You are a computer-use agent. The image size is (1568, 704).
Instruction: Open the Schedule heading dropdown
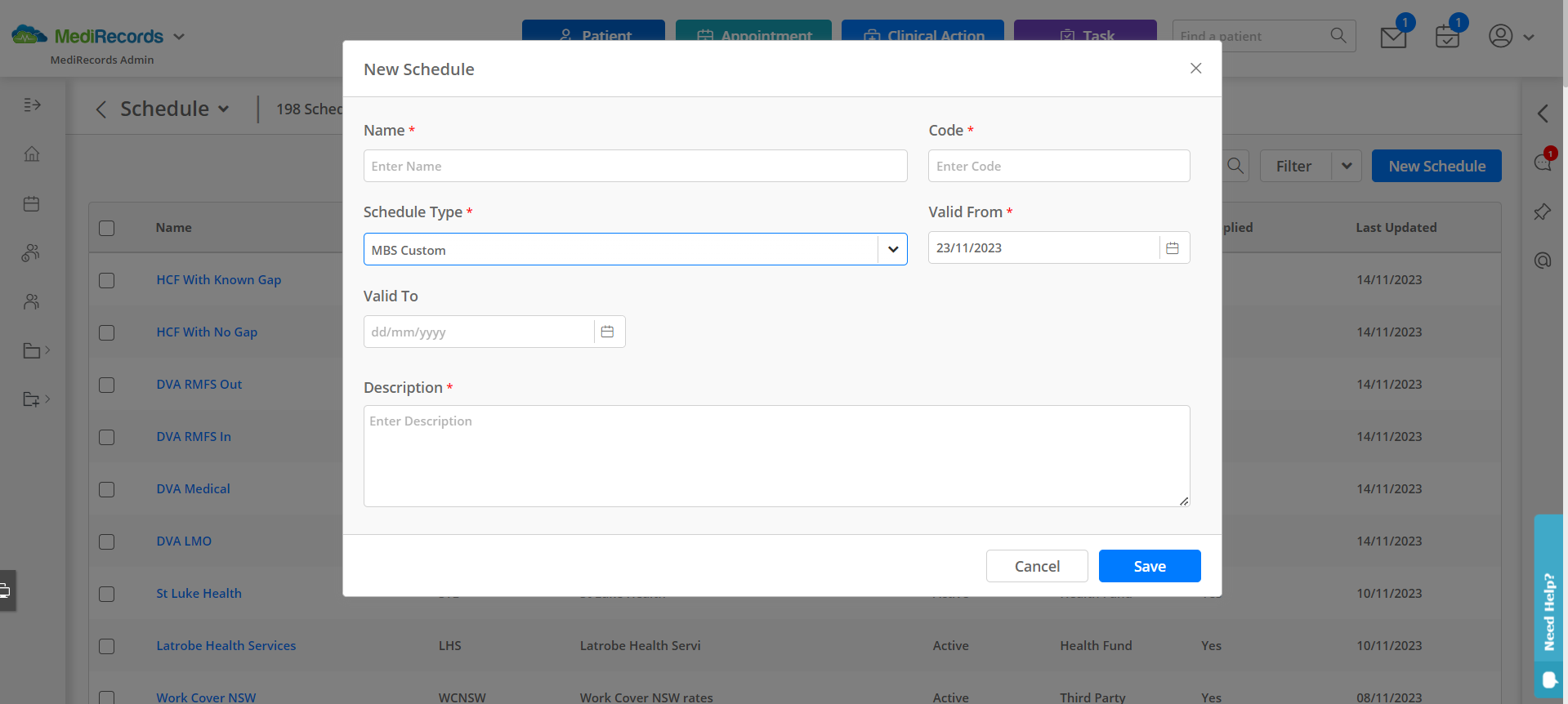coord(223,109)
